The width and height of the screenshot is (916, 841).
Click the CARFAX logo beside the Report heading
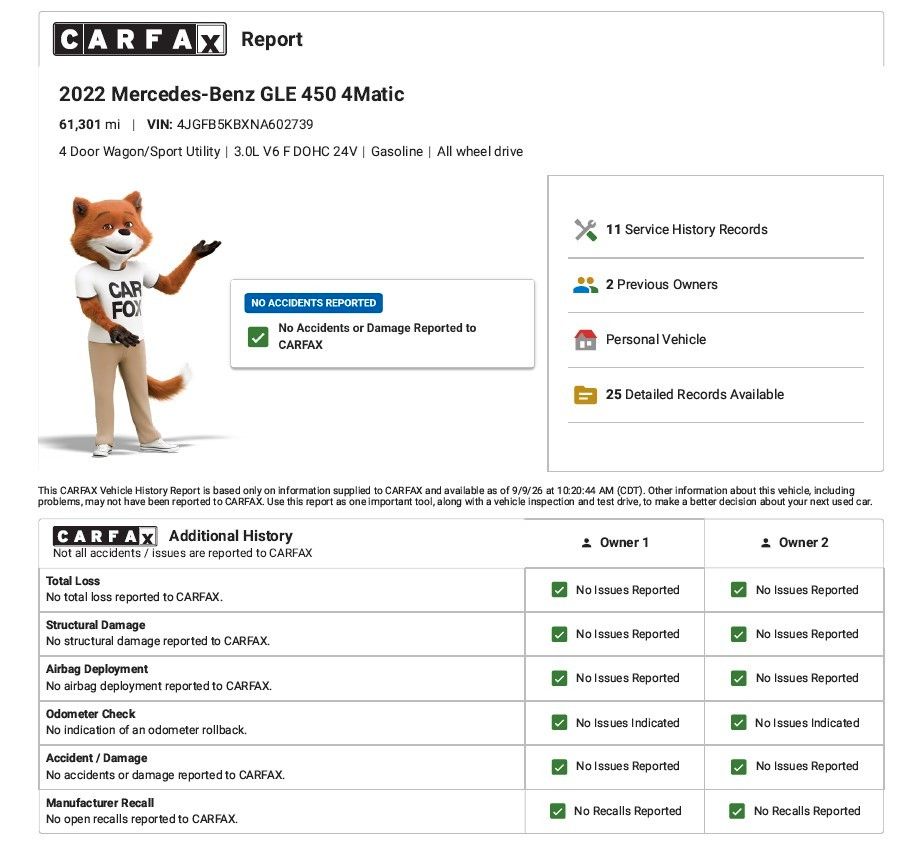[140, 39]
